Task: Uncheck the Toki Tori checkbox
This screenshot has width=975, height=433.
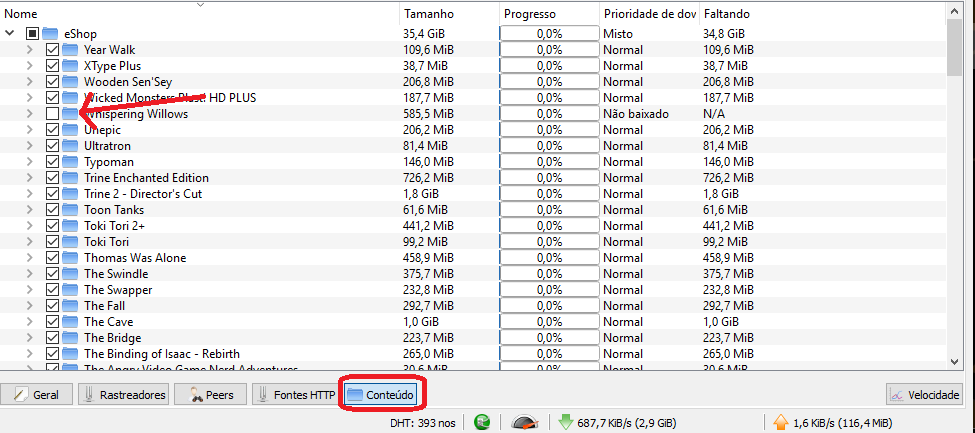Action: click(52, 241)
